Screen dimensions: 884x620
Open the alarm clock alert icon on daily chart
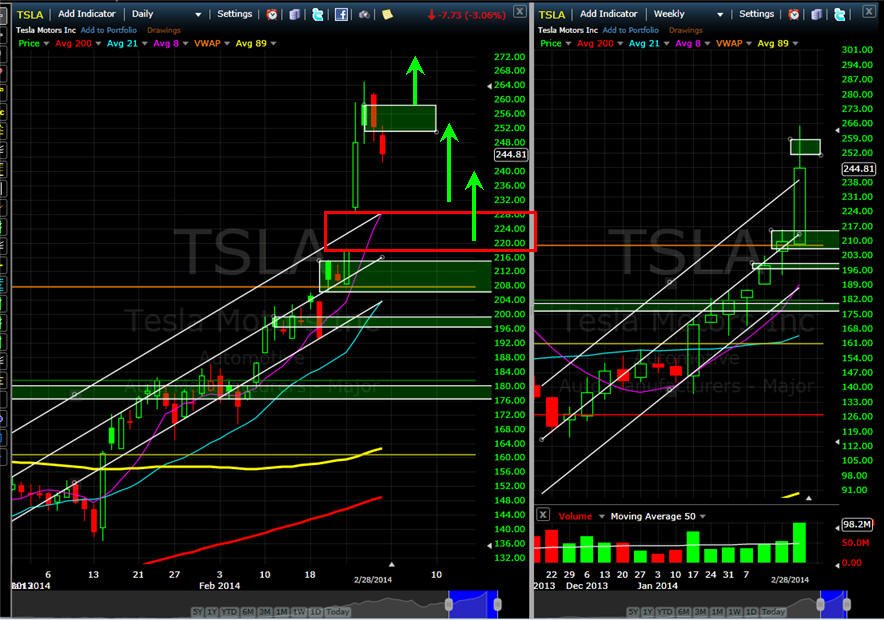click(x=272, y=14)
